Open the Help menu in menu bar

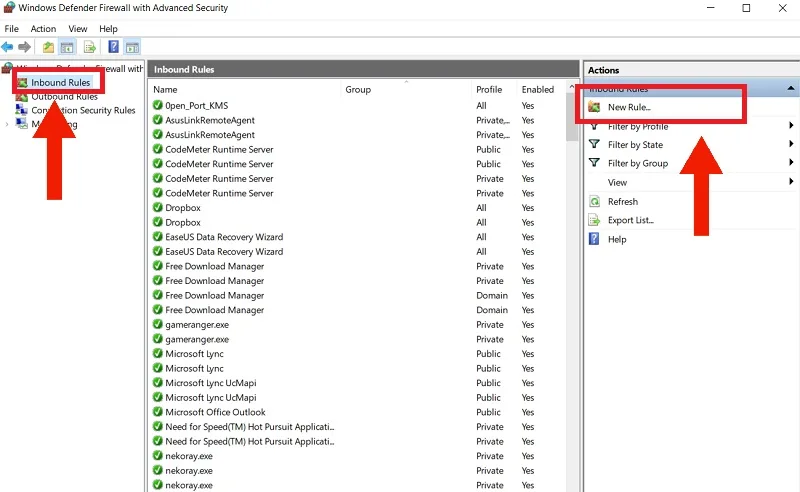108,29
